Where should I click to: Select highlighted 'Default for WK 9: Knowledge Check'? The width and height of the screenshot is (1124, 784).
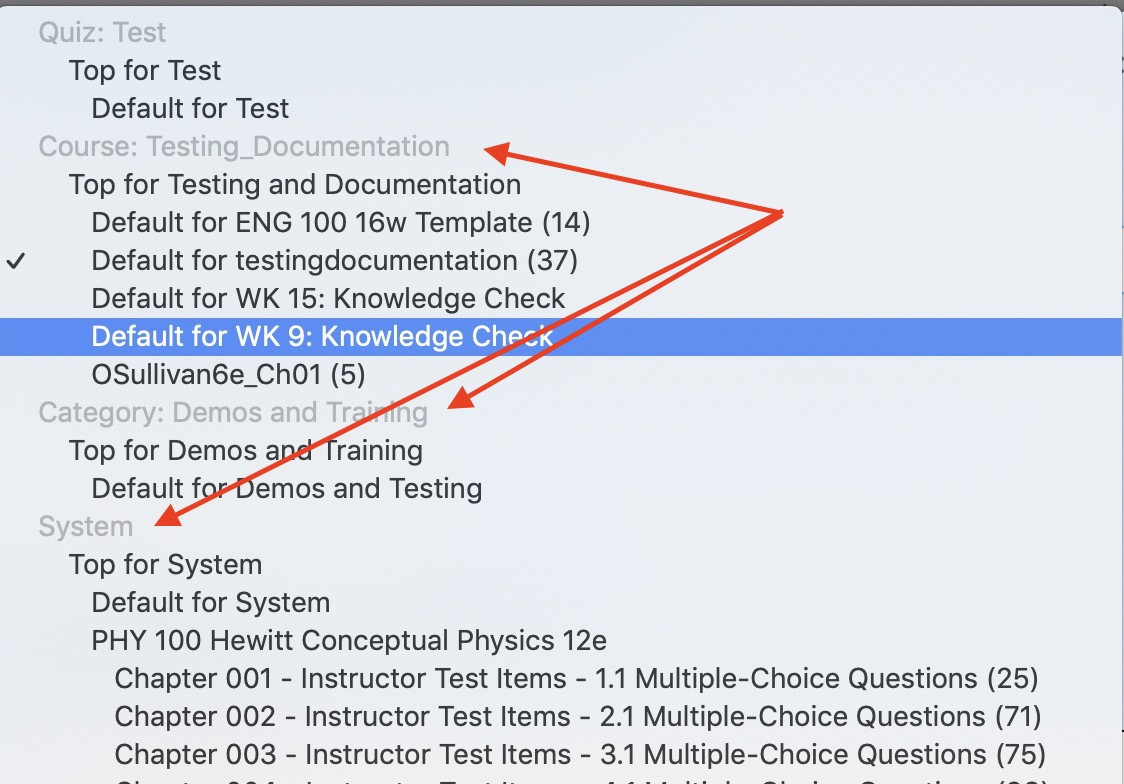(x=322, y=336)
